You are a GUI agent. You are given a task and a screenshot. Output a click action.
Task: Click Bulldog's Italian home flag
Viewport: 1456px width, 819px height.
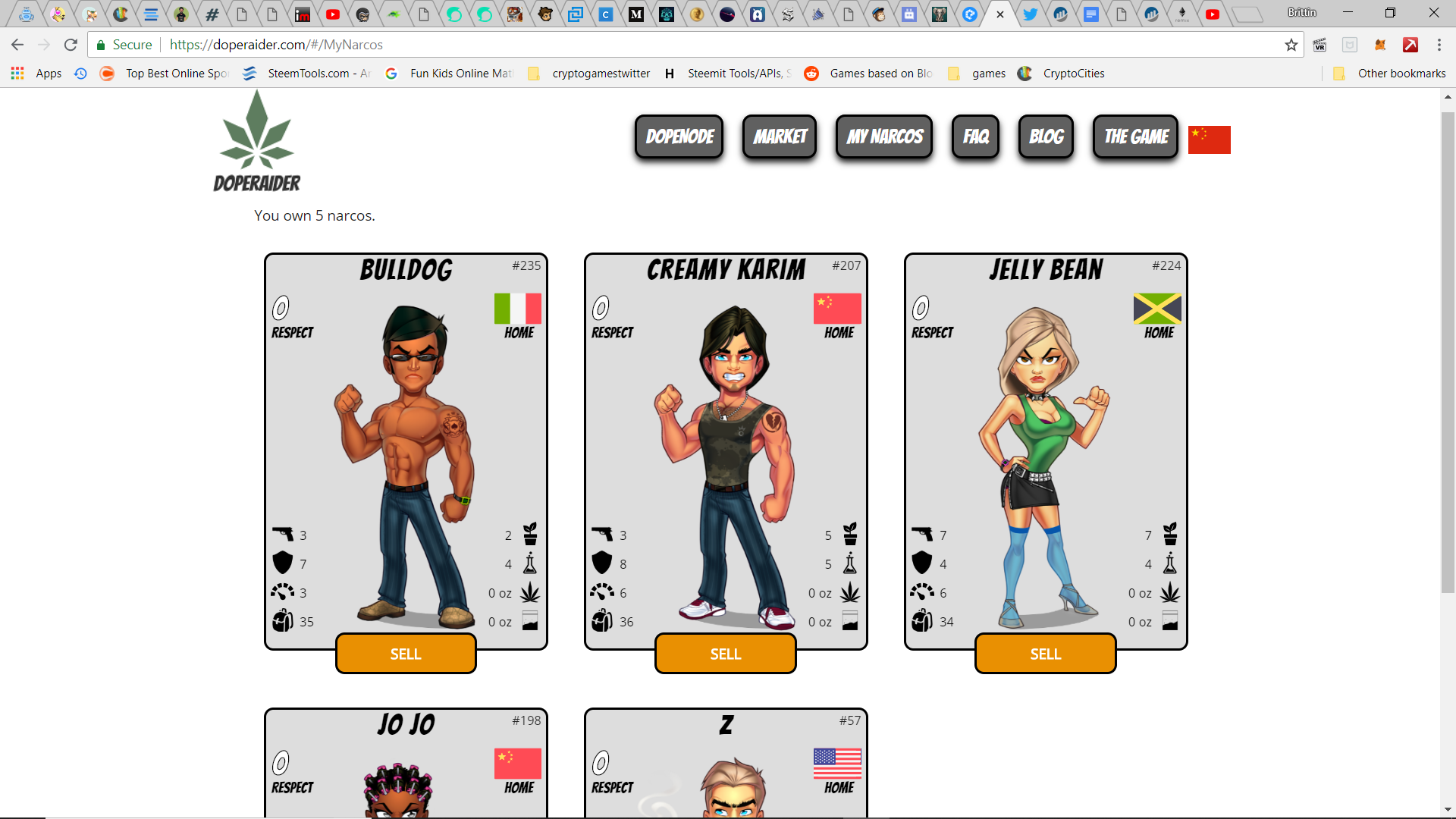[x=518, y=309]
